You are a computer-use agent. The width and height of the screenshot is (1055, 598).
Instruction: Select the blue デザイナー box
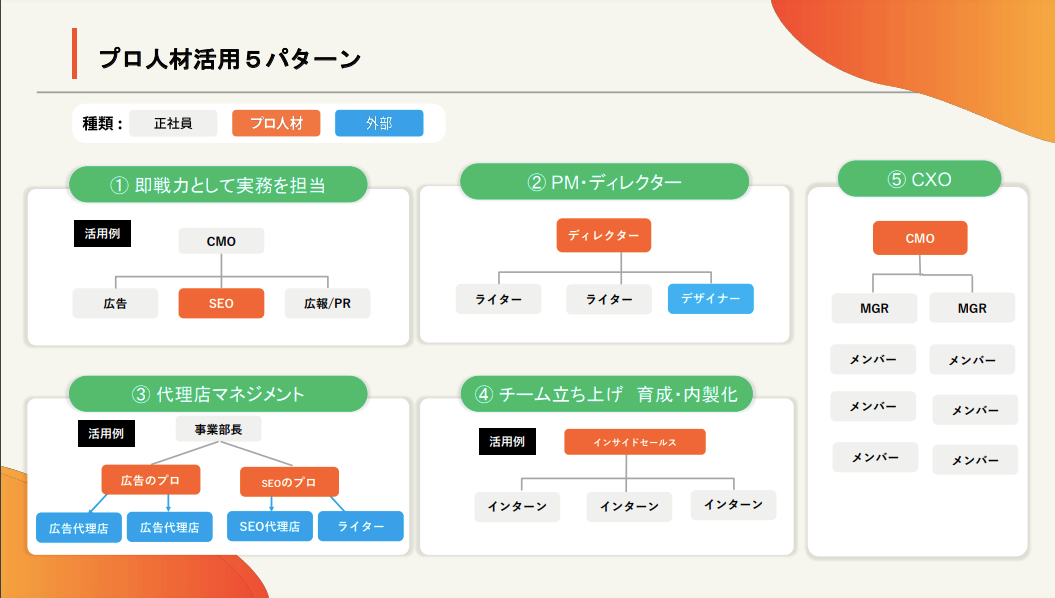(710, 299)
